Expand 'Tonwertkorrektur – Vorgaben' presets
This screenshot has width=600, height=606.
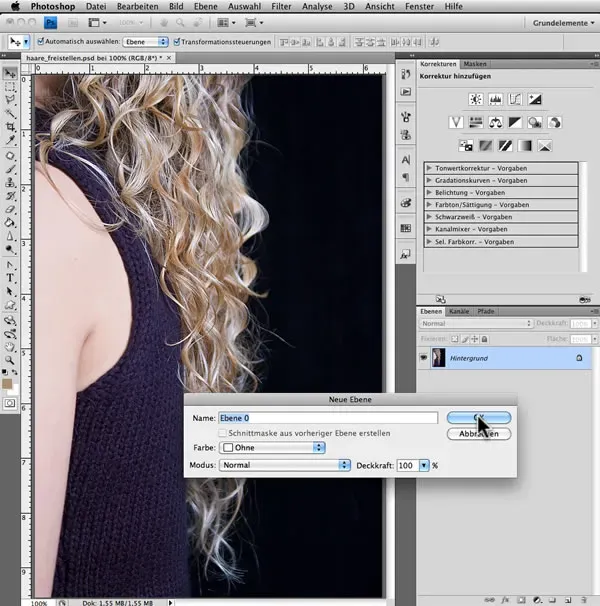coord(429,167)
